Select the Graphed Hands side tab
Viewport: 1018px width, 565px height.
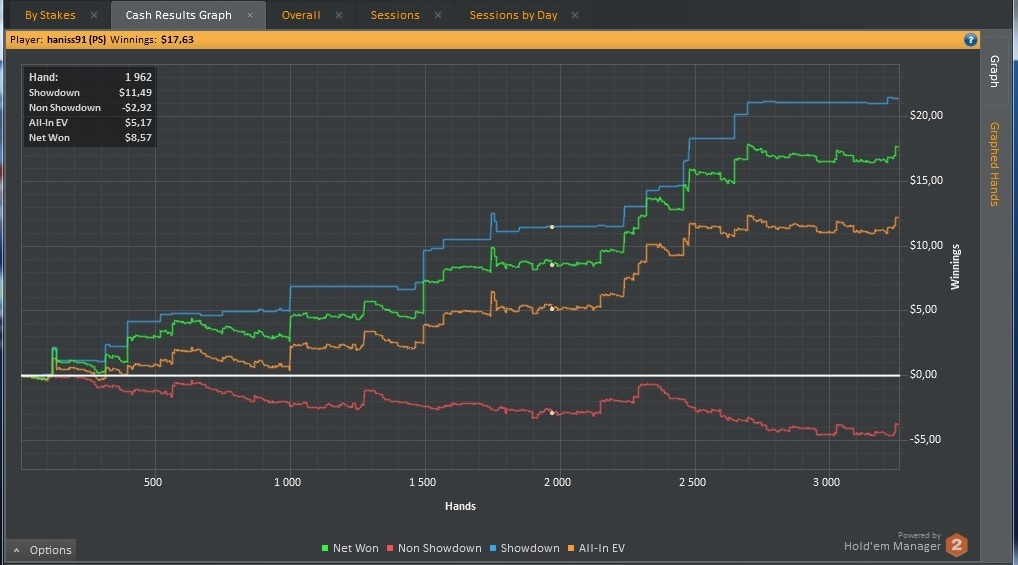pyautogui.click(x=994, y=164)
